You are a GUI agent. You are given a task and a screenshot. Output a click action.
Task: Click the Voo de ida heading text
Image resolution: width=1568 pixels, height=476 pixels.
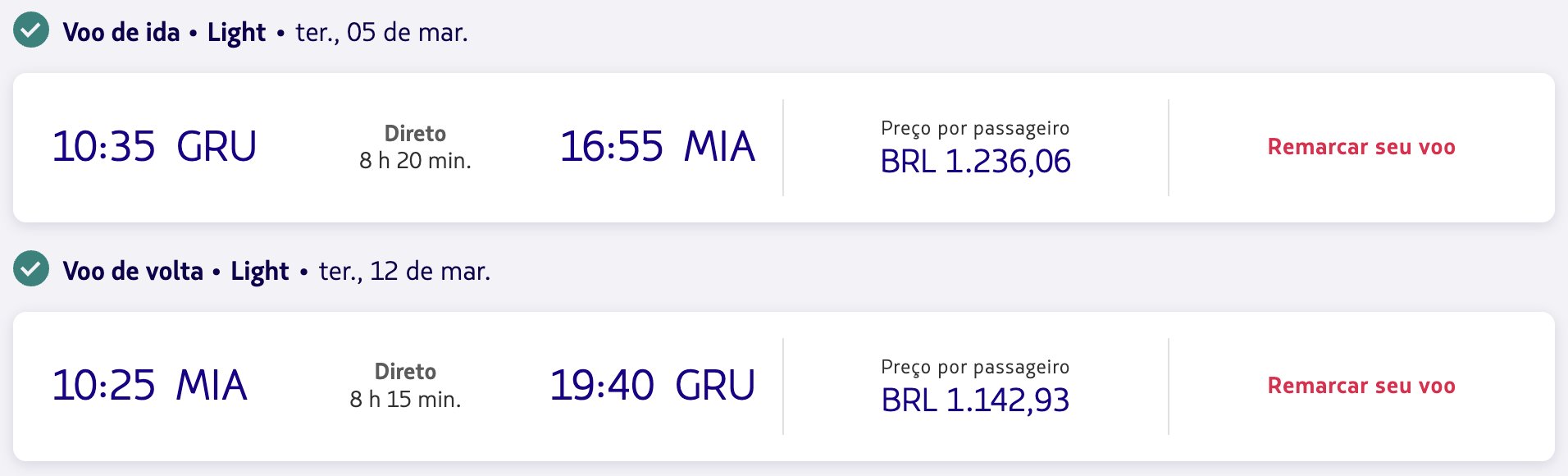point(121,32)
